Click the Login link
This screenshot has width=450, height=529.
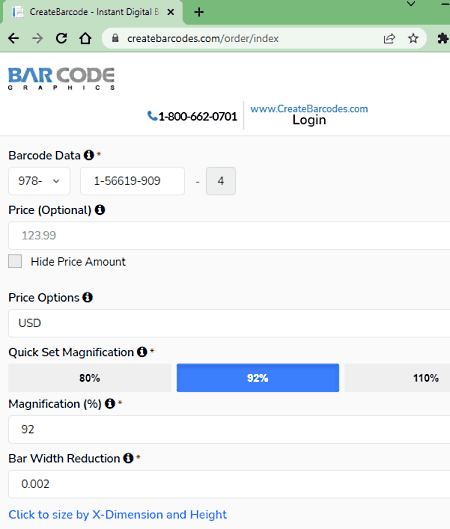coord(309,120)
